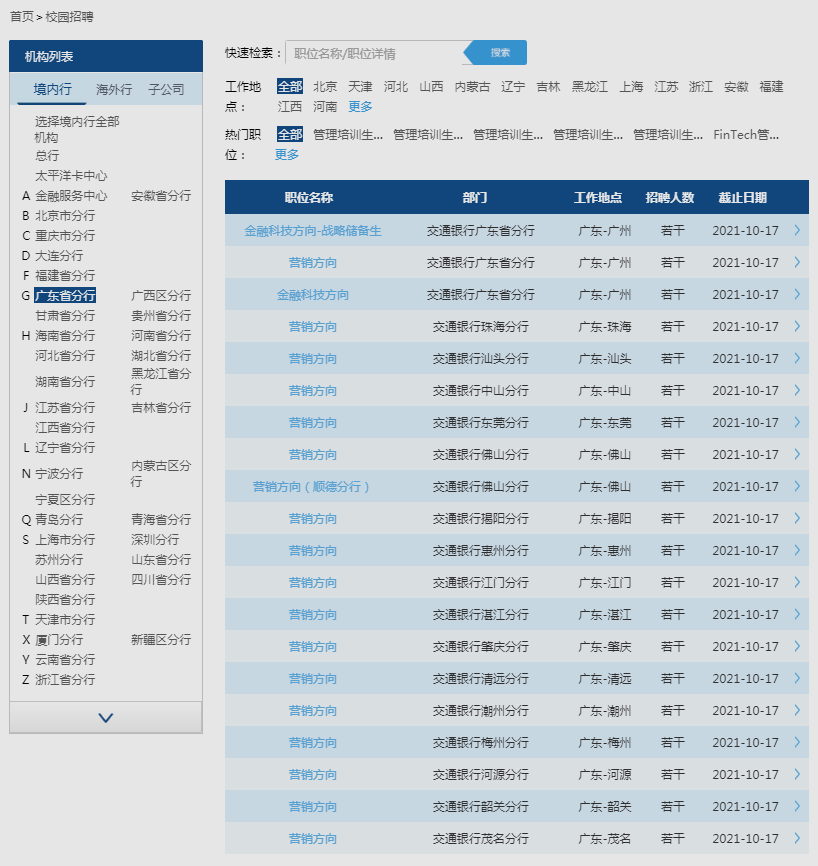Select 厦门分行
818x866 pixels.
pyautogui.click(x=59, y=640)
